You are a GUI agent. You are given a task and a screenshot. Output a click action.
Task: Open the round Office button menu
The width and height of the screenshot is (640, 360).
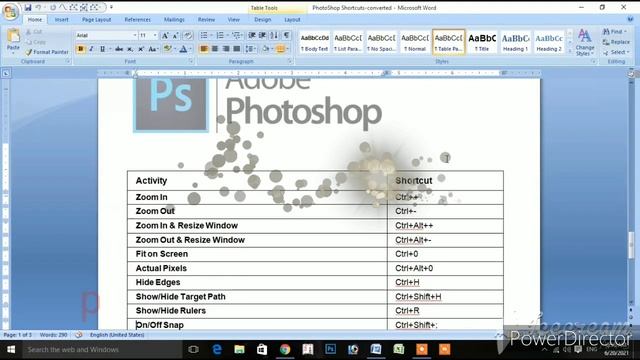[x=10, y=11]
